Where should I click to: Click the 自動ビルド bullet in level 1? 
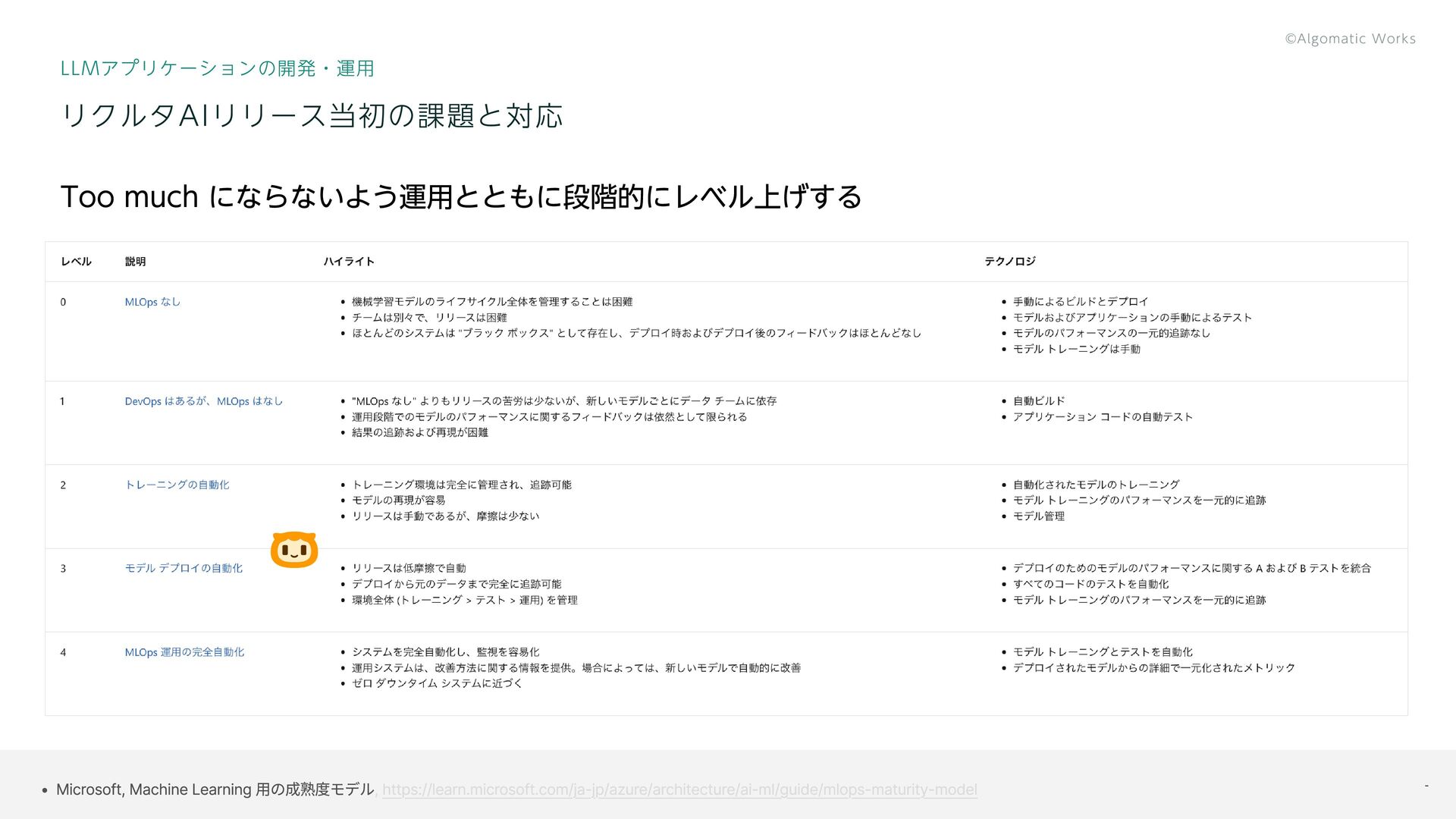click(x=1038, y=401)
